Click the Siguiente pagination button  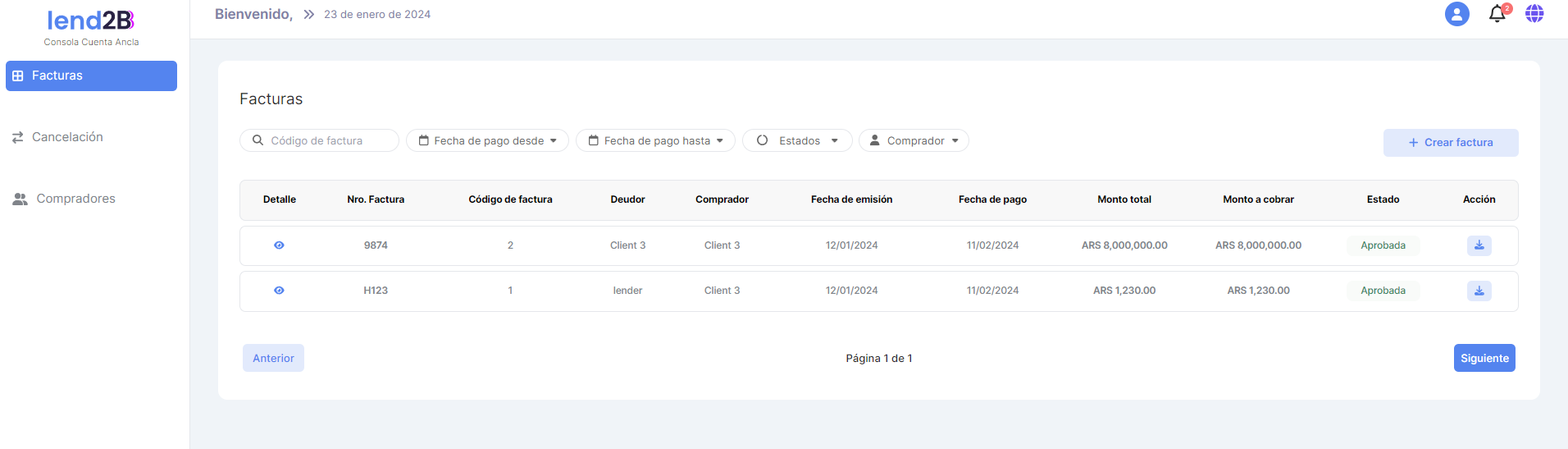tap(1484, 358)
